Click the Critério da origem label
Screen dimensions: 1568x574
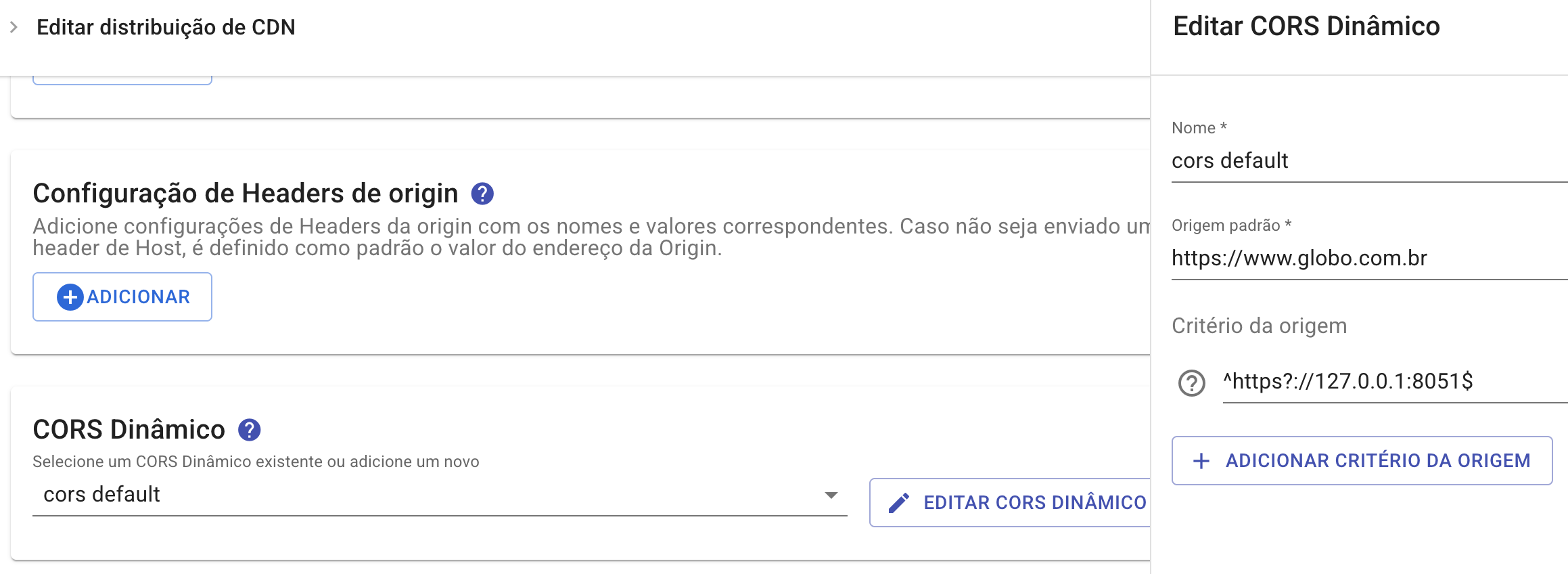coord(1259,326)
